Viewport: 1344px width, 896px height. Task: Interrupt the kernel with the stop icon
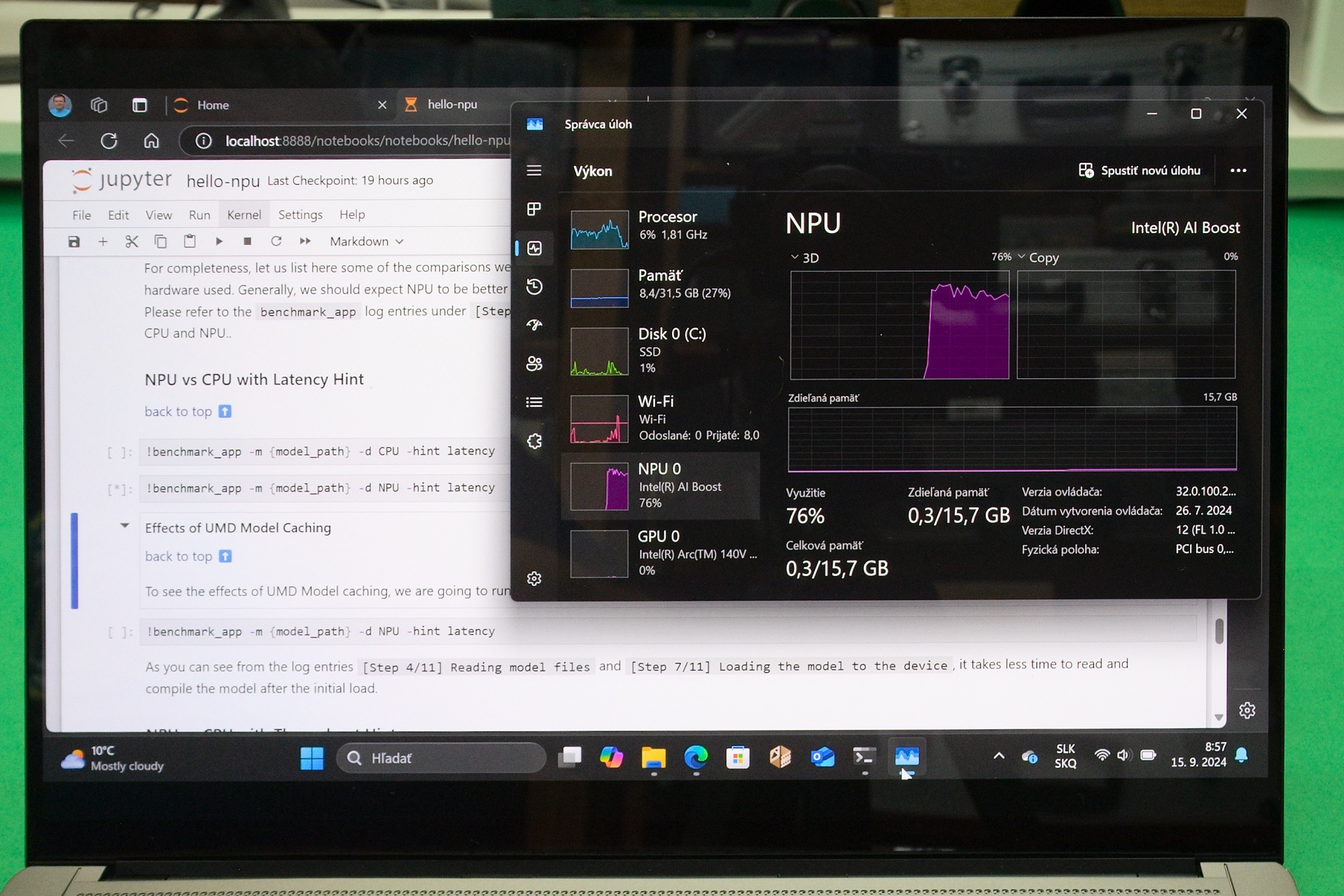click(247, 241)
